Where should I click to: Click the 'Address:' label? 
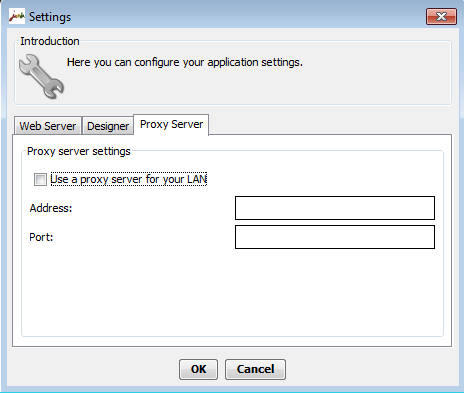tap(51, 208)
